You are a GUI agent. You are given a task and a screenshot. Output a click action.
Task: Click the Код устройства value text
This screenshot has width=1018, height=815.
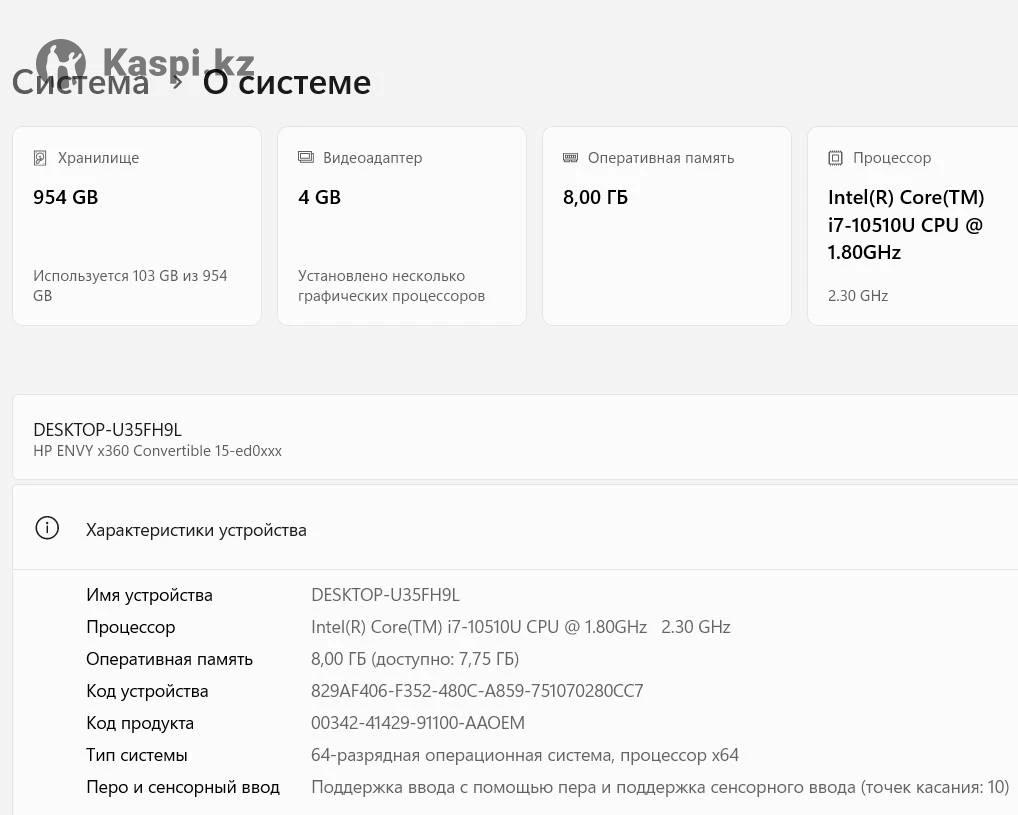click(477, 691)
